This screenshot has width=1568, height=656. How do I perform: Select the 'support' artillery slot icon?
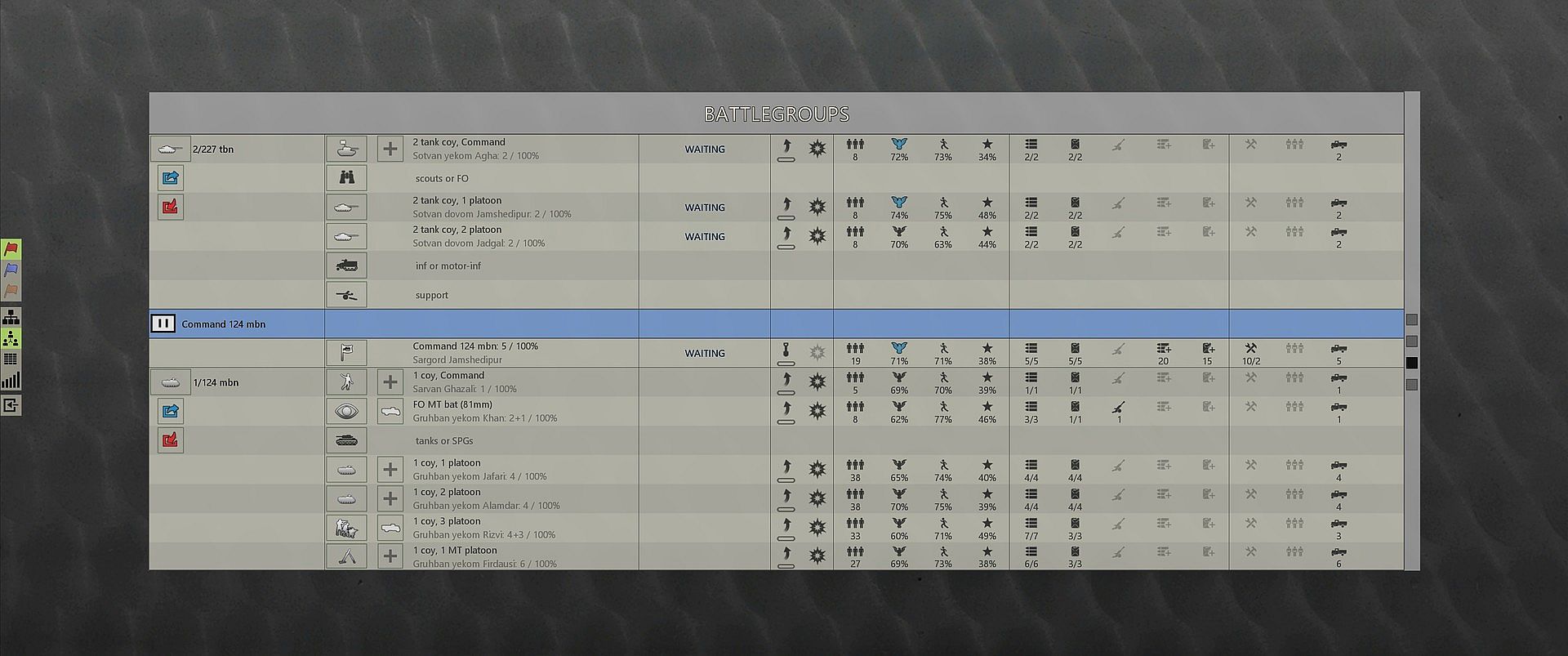(x=346, y=295)
